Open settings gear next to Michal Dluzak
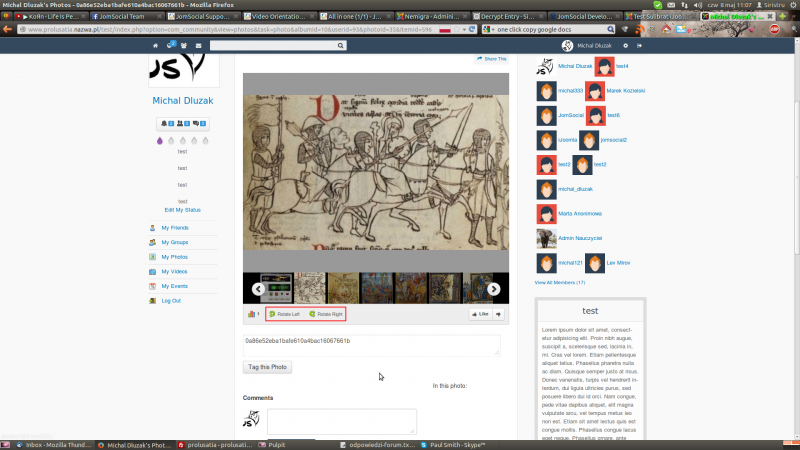This screenshot has width=800, height=450. click(626, 45)
